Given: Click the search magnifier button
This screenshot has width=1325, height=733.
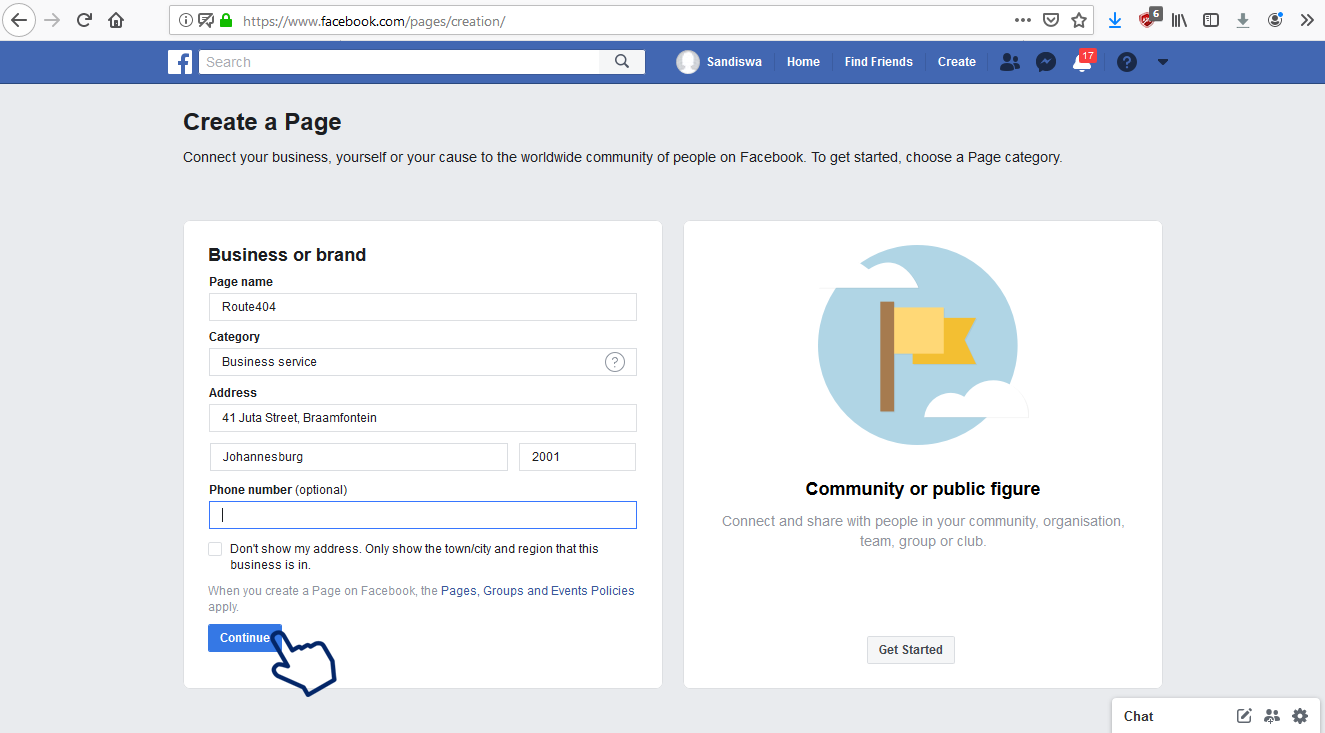Looking at the screenshot, I should pyautogui.click(x=622, y=62).
